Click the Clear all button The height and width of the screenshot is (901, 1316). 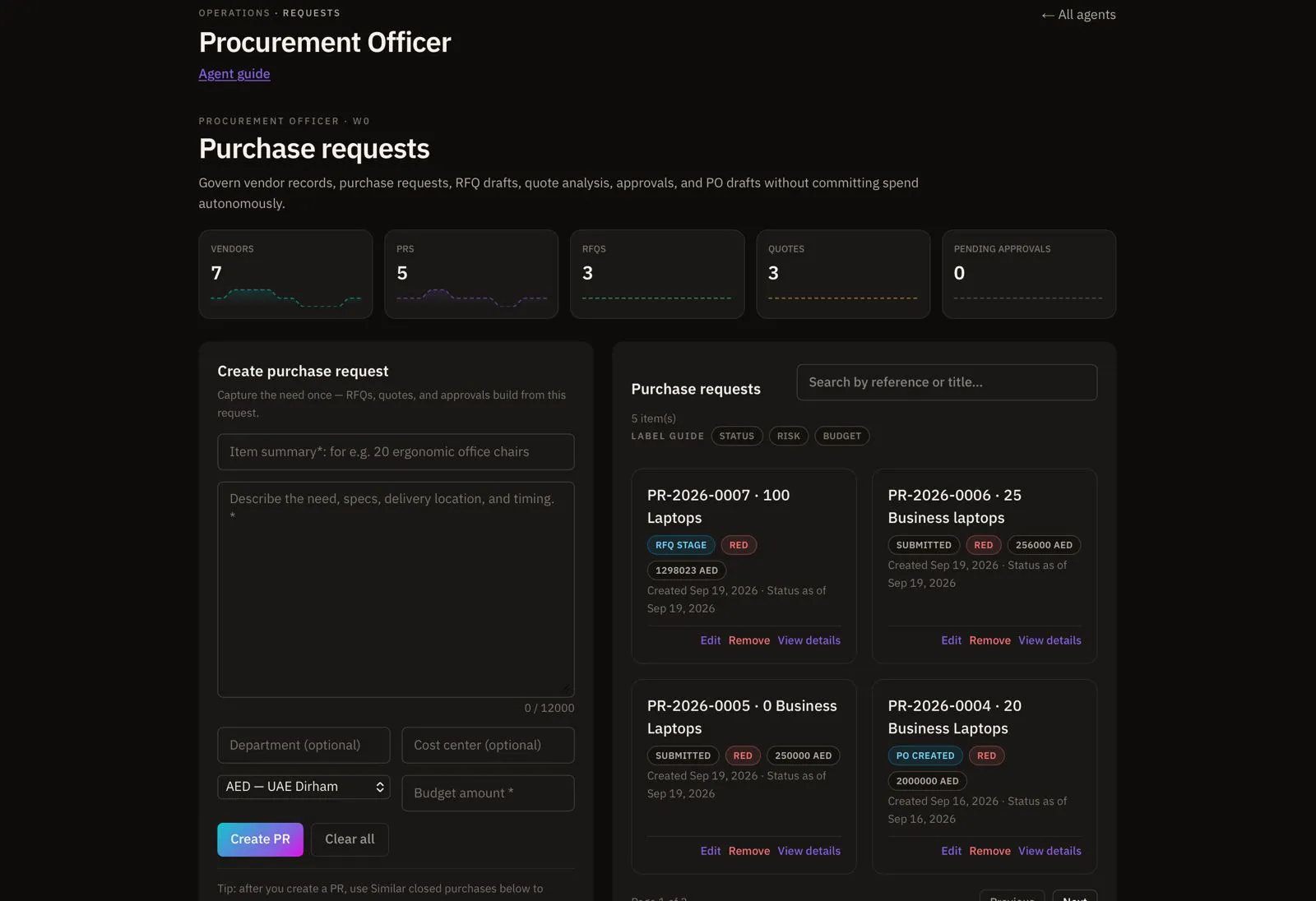tap(350, 839)
